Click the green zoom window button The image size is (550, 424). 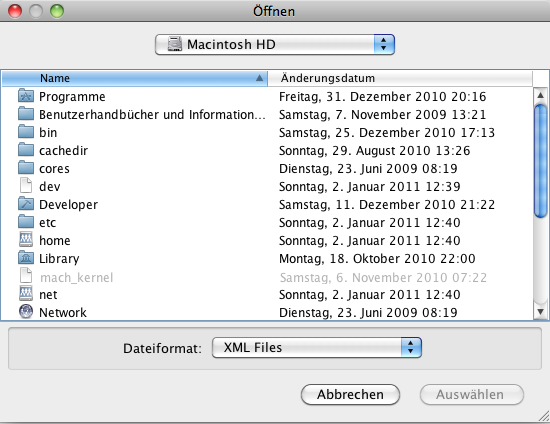57,11
